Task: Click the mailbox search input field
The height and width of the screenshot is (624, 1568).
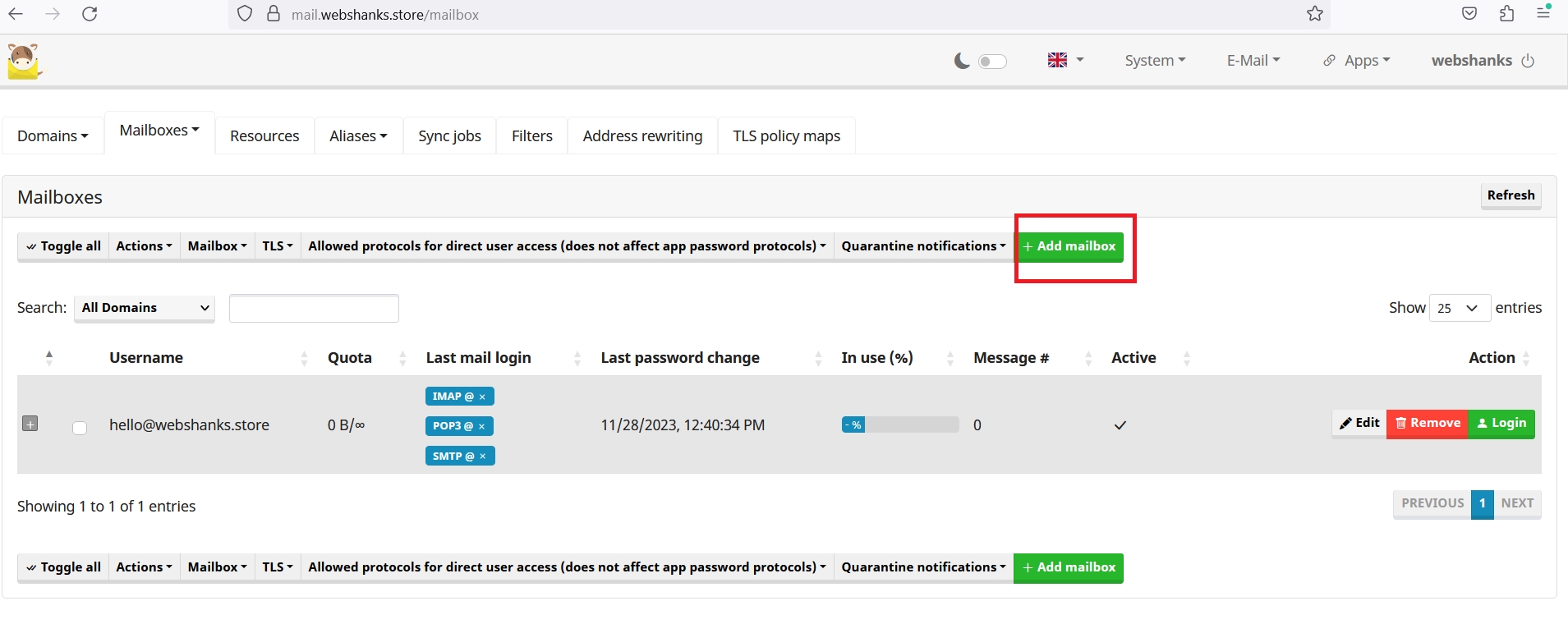Action: [314, 308]
